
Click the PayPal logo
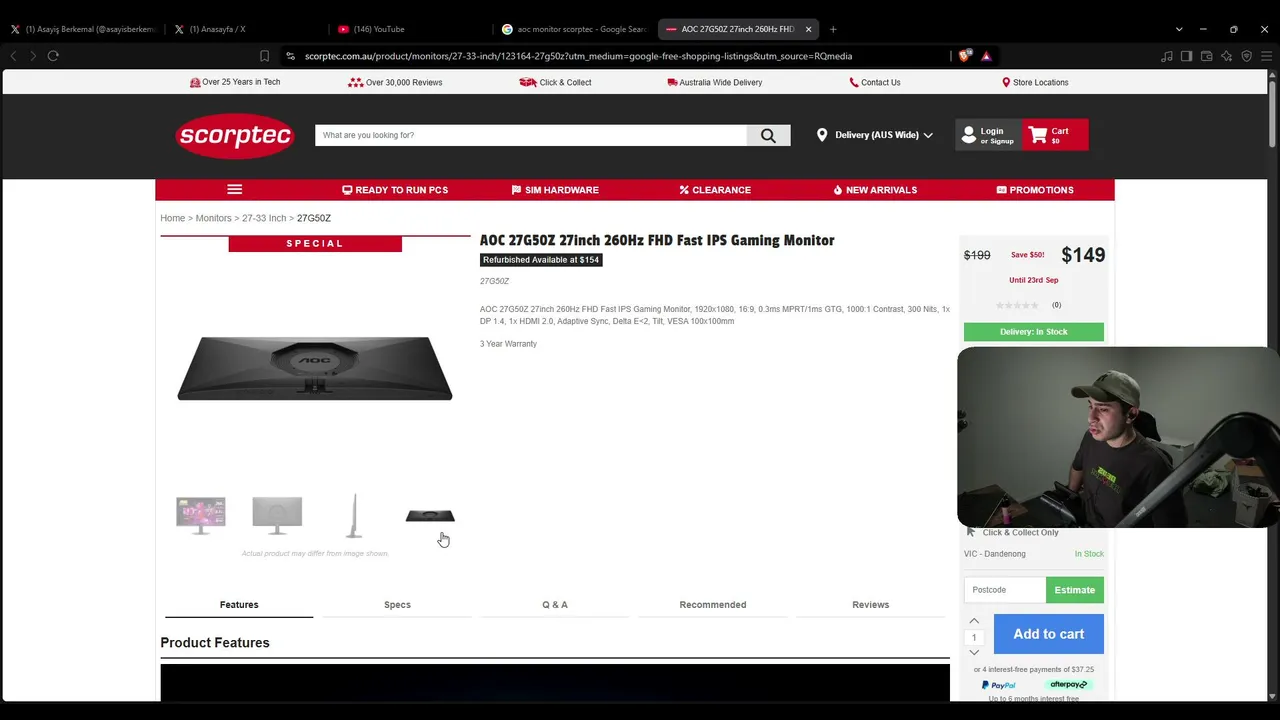[999, 685]
